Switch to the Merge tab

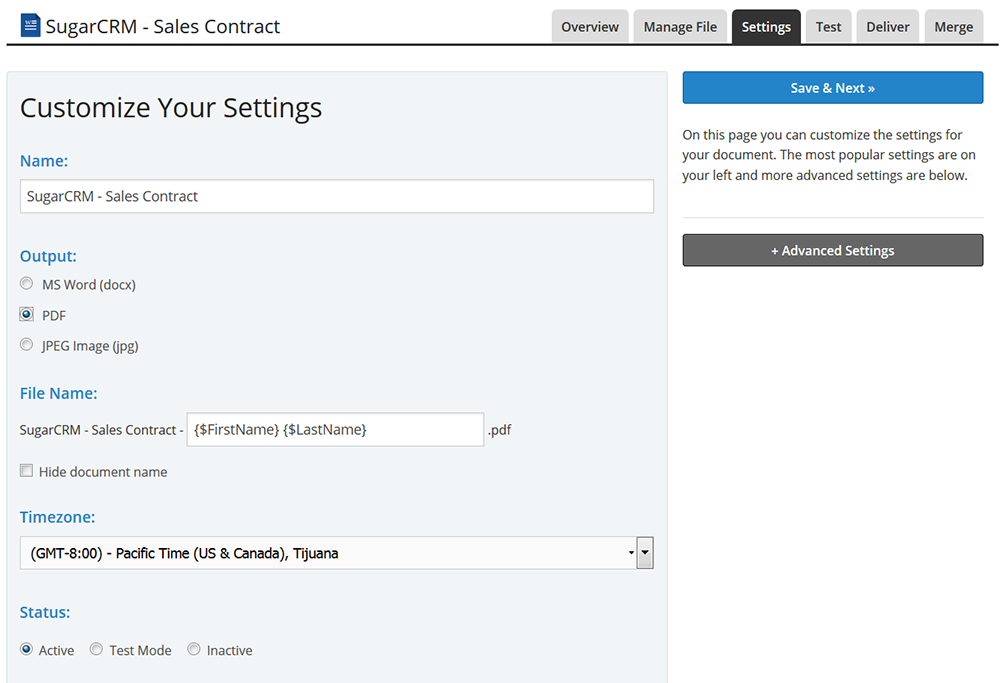pos(953,27)
